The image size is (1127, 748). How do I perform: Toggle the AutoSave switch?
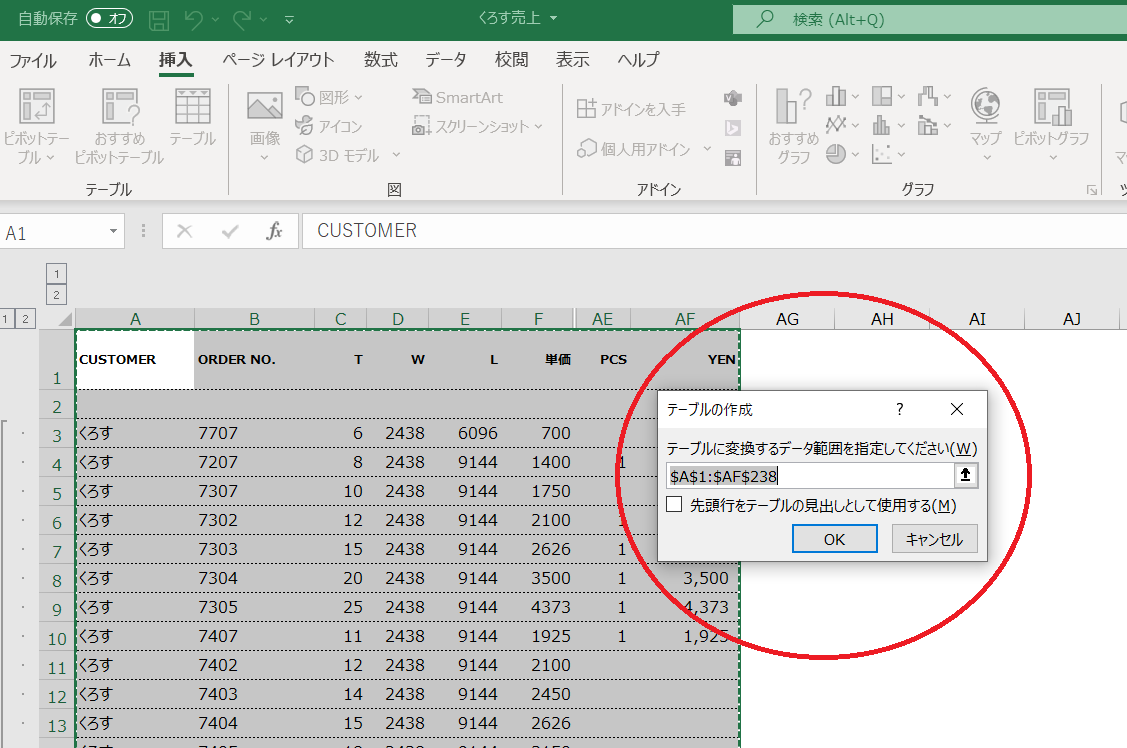[x=109, y=19]
